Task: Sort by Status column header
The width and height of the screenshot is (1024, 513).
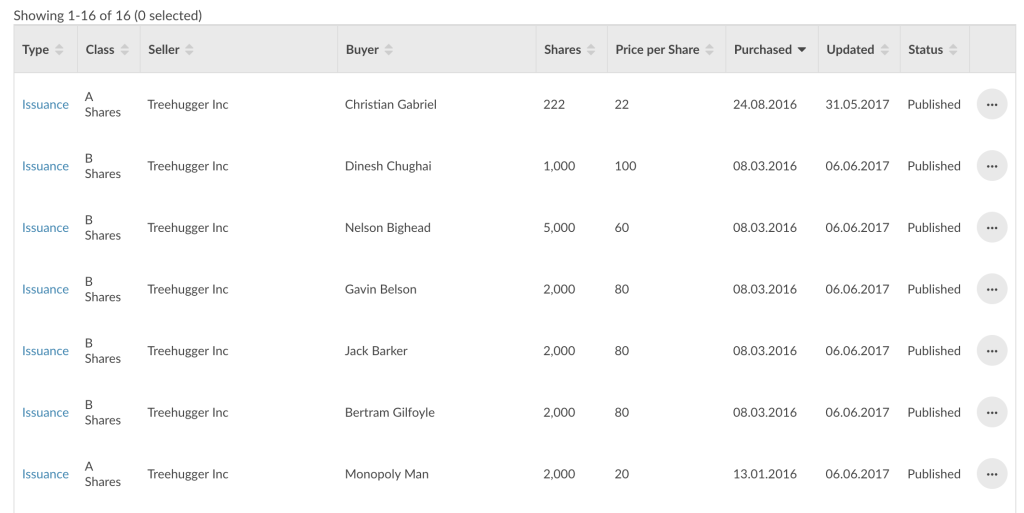Action: (x=933, y=50)
